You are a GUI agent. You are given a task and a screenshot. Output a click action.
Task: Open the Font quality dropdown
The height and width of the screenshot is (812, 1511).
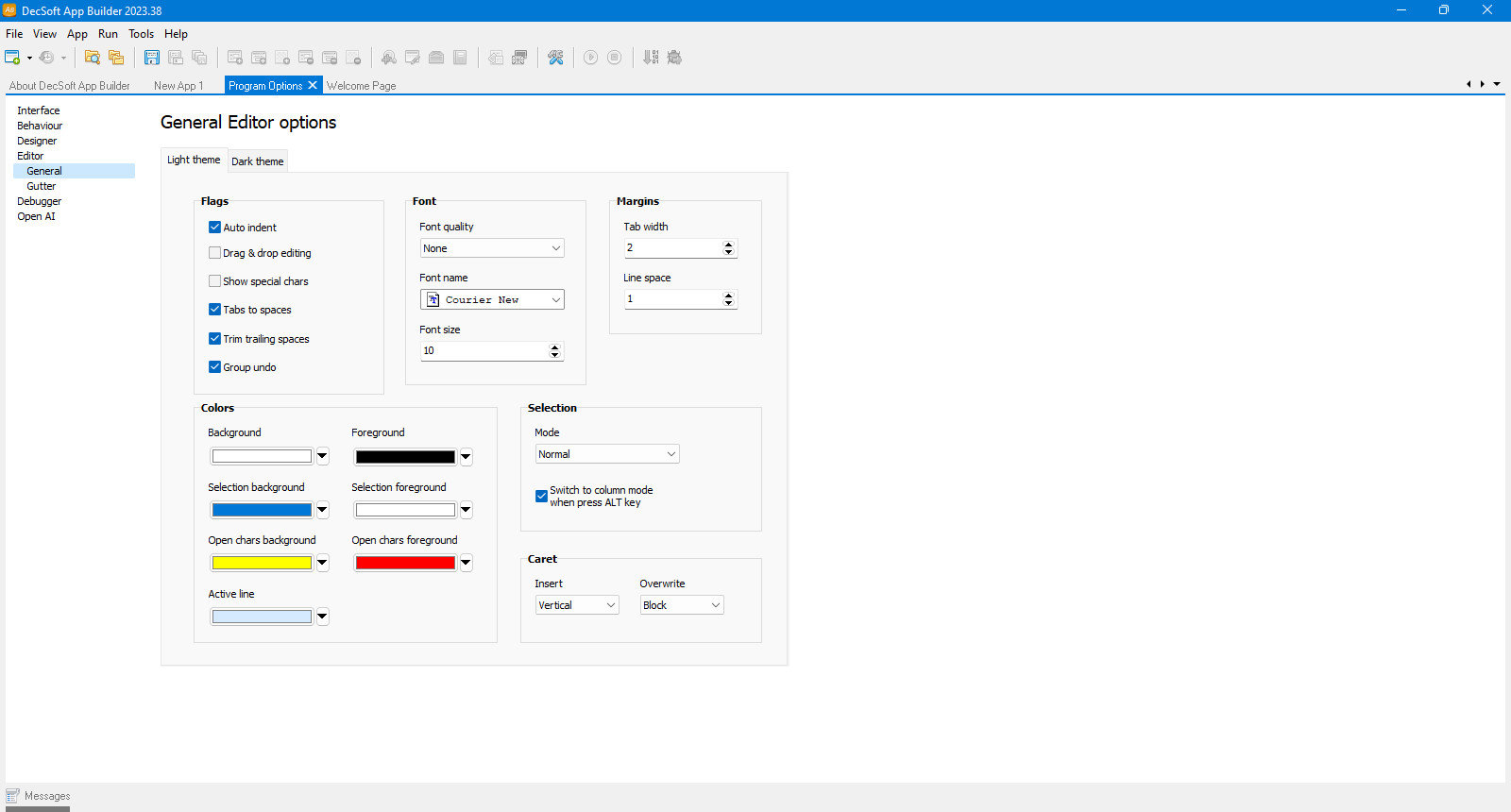[492, 248]
